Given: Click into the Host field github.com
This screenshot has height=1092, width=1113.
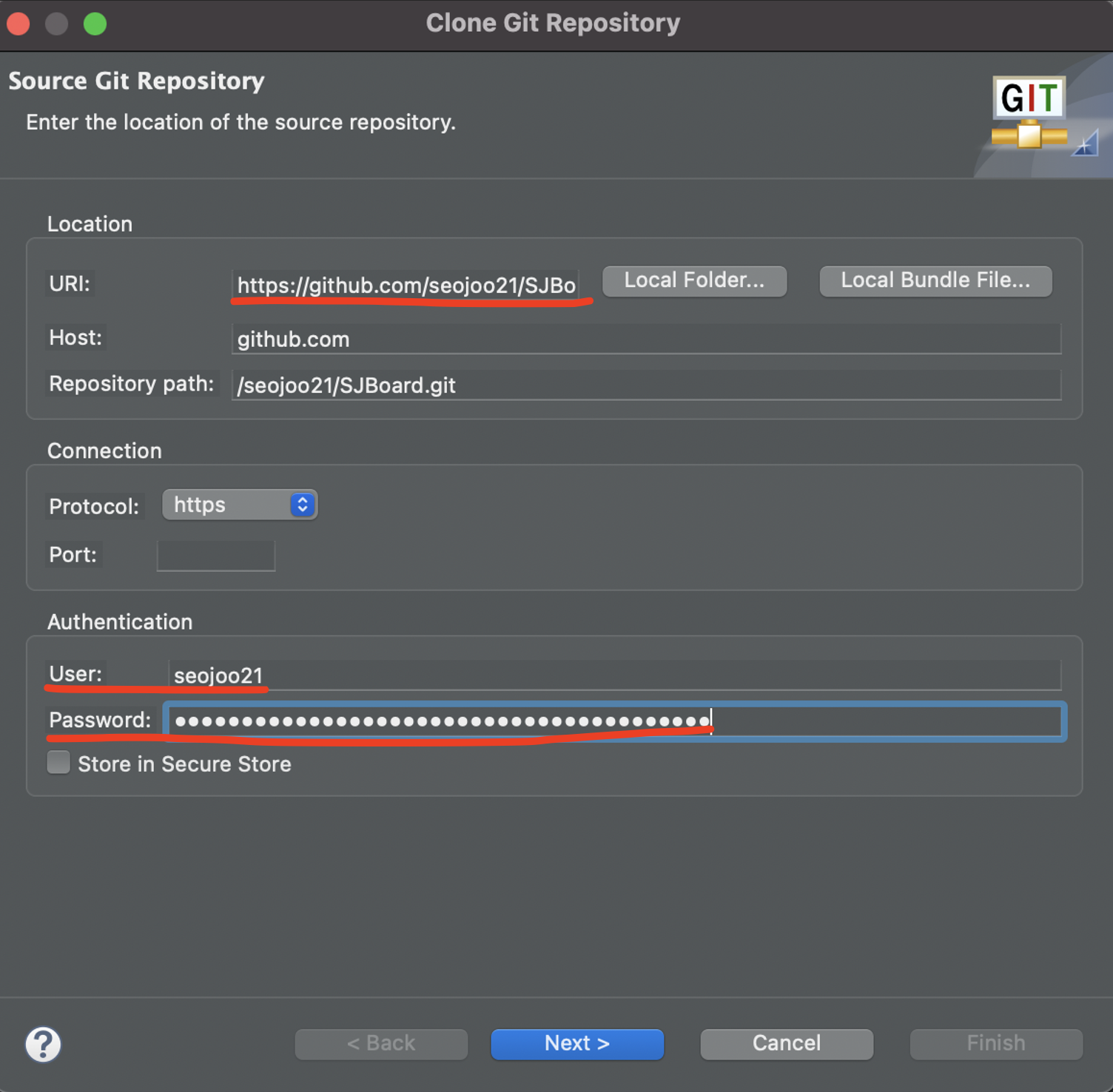Looking at the screenshot, I should 646,339.
